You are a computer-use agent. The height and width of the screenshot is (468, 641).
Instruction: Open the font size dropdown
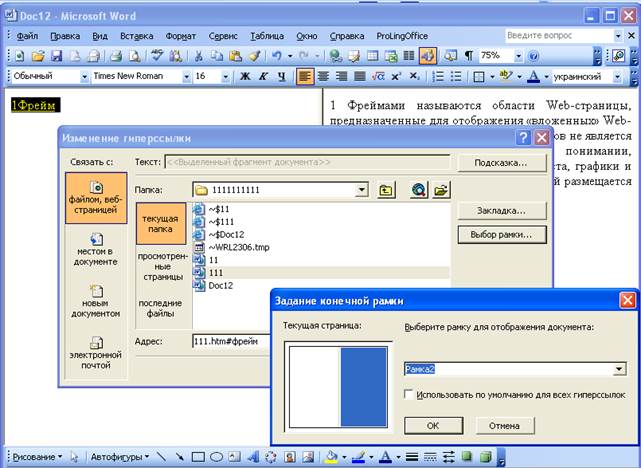pyautogui.click(x=225, y=76)
